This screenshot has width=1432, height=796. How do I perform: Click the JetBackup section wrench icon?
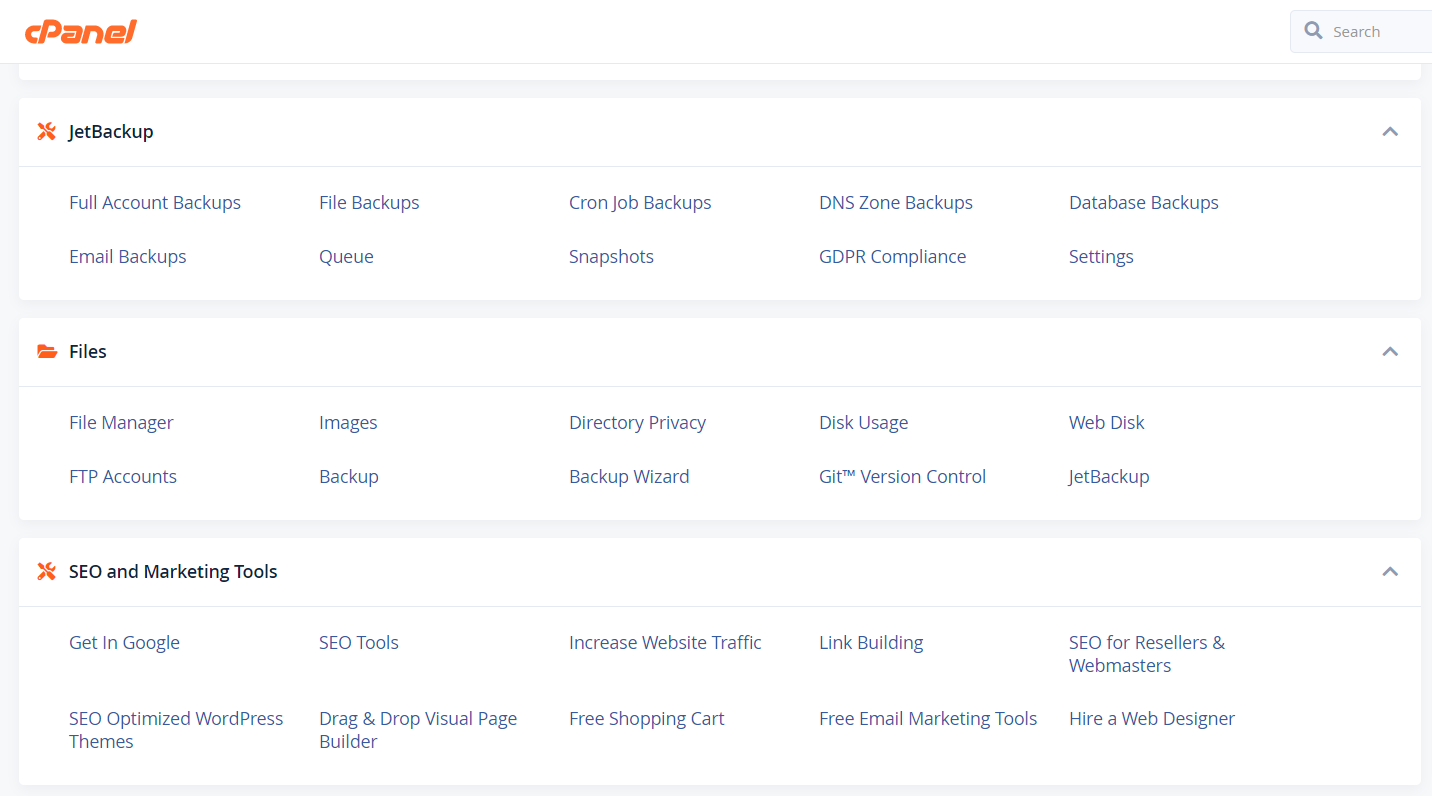click(x=46, y=131)
